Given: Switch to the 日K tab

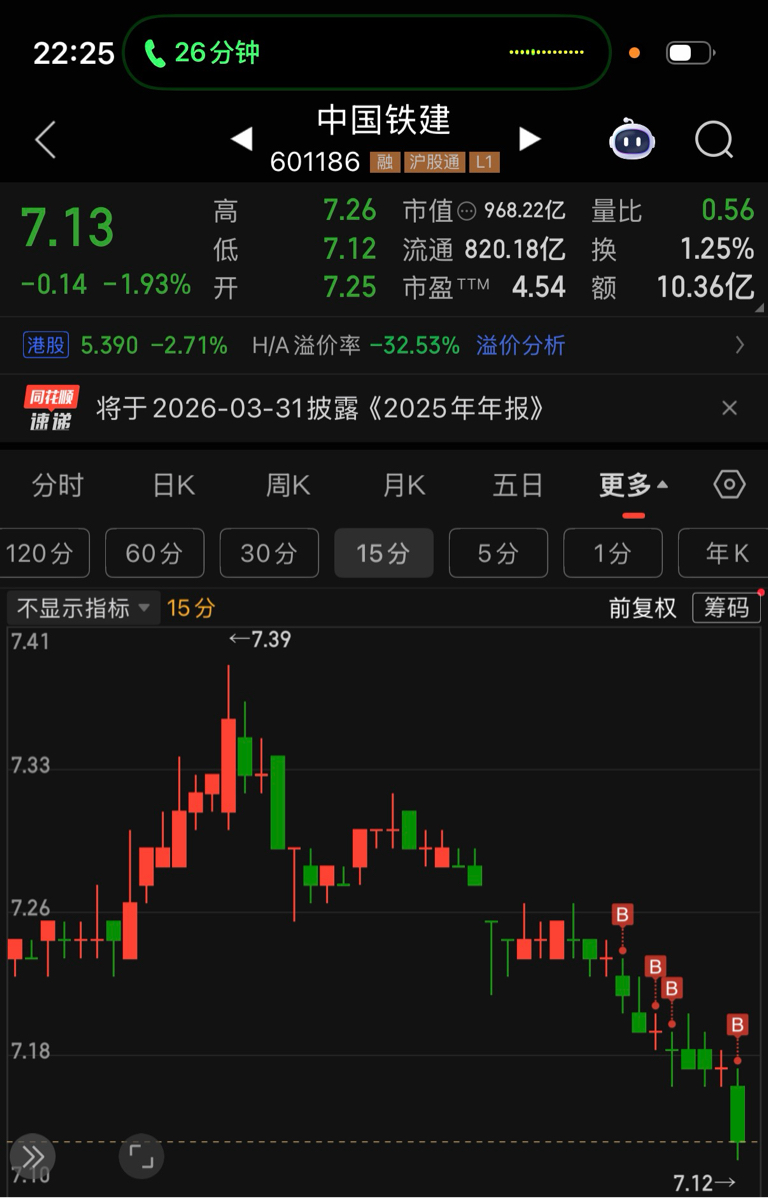Looking at the screenshot, I should (x=173, y=485).
